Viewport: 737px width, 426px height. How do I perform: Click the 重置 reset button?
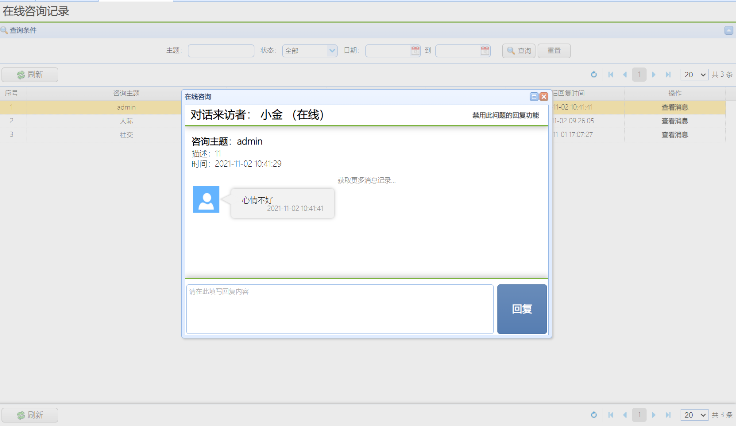553,50
